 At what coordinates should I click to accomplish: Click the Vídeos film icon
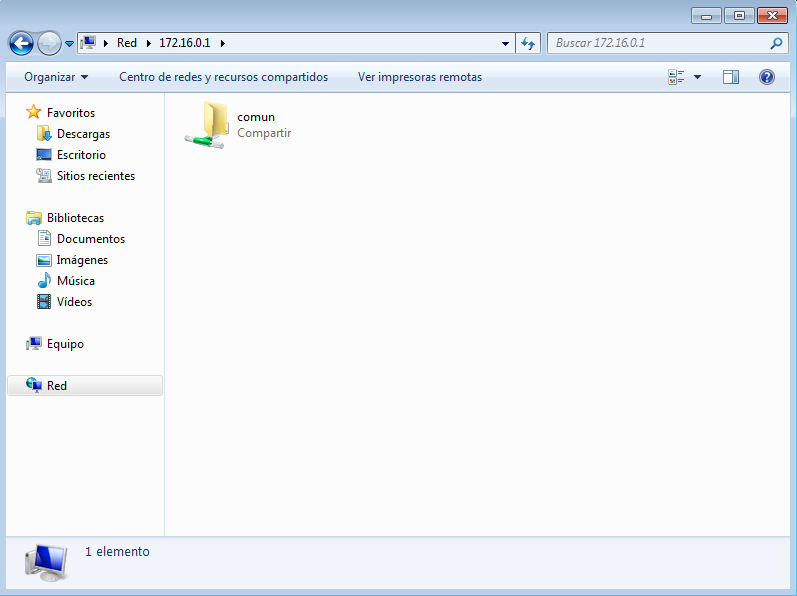pyautogui.click(x=44, y=302)
